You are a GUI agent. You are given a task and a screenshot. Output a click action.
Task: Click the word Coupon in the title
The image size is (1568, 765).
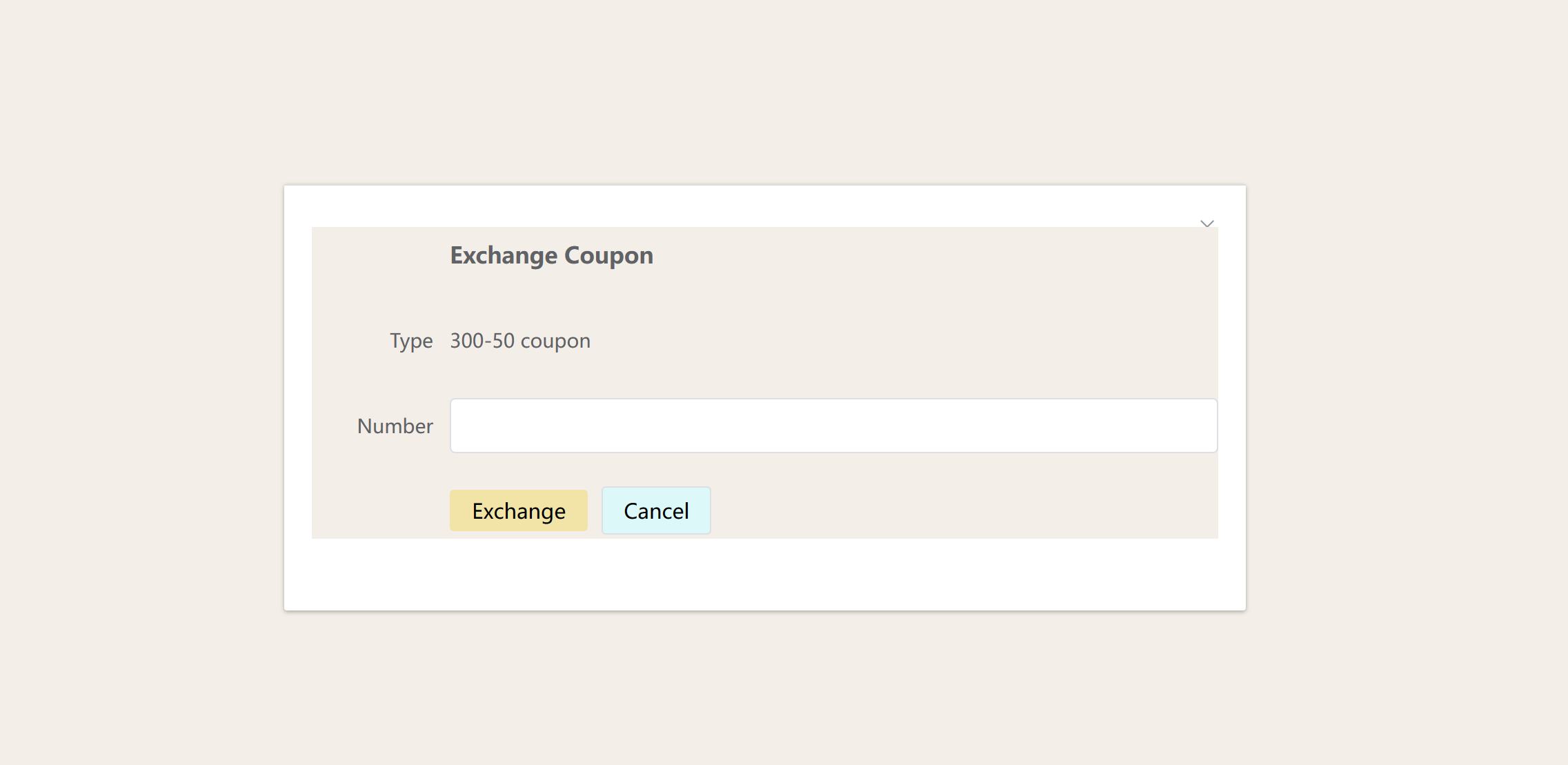[608, 255]
